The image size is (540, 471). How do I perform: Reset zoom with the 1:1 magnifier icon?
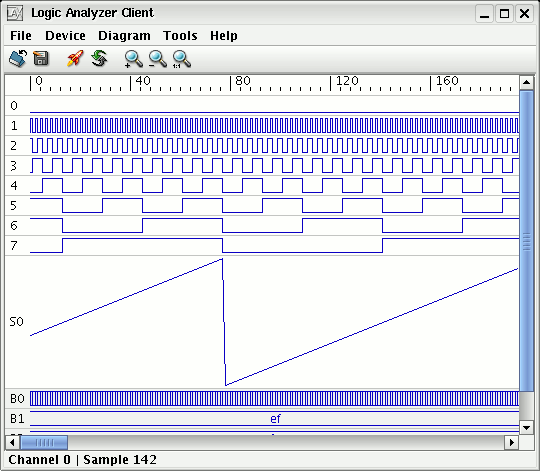tap(182, 59)
